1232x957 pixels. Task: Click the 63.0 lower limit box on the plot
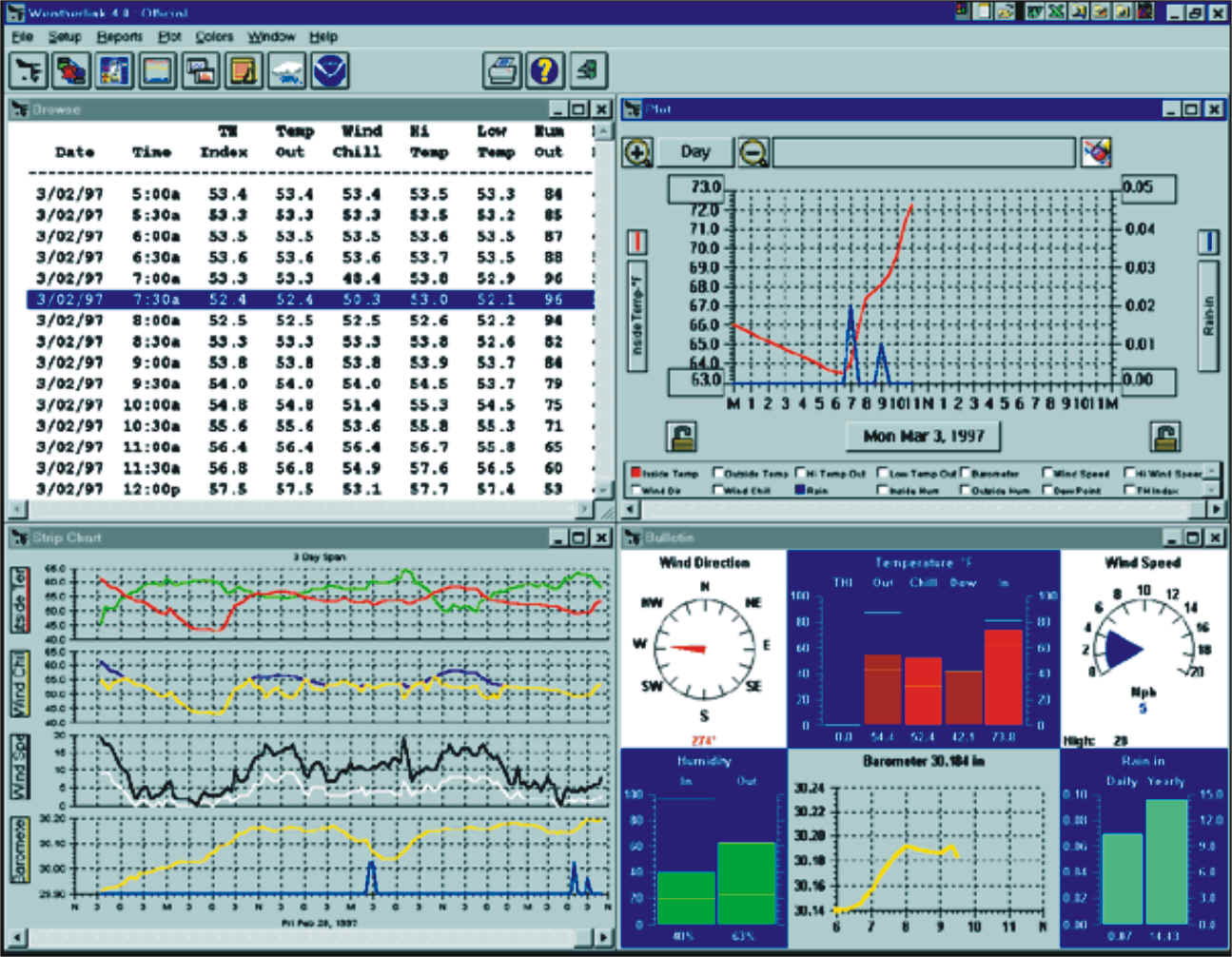696,381
